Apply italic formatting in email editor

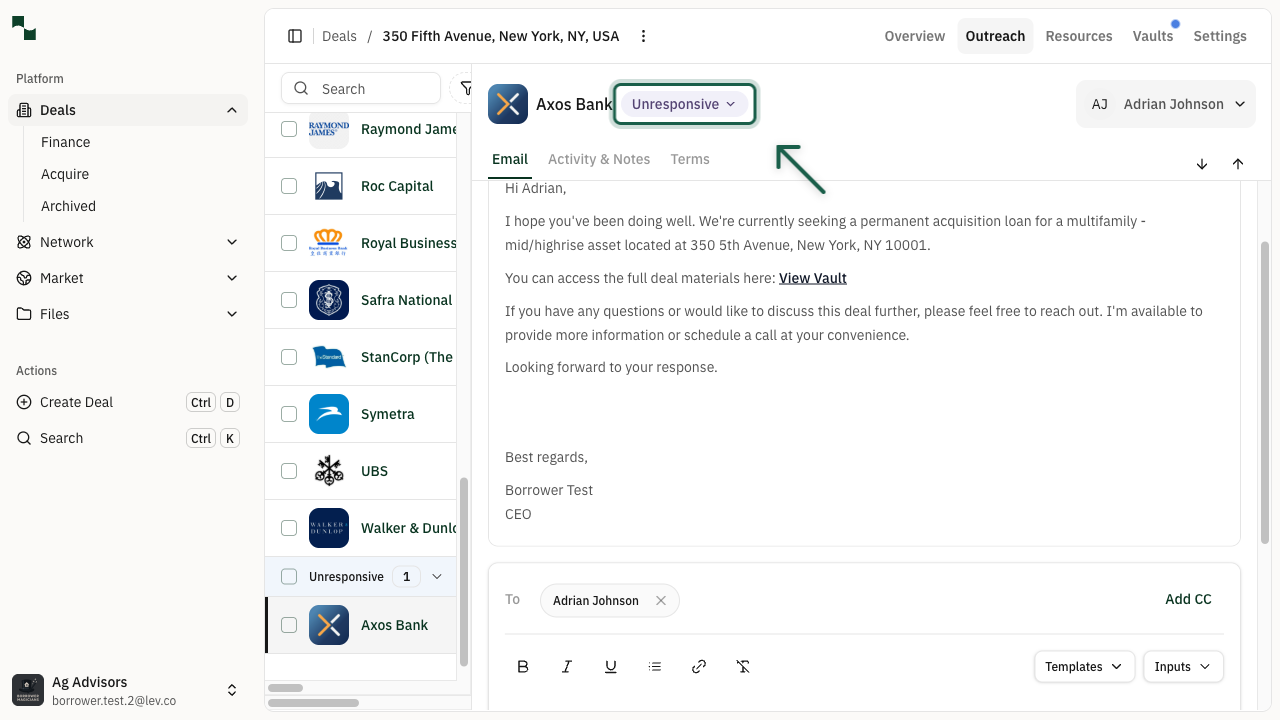click(x=567, y=667)
